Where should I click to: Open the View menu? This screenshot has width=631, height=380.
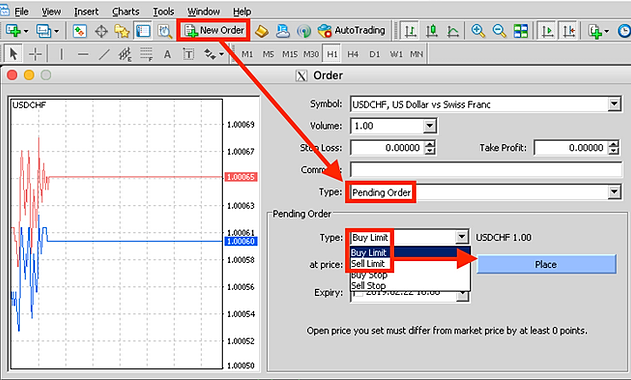pyautogui.click(x=52, y=12)
